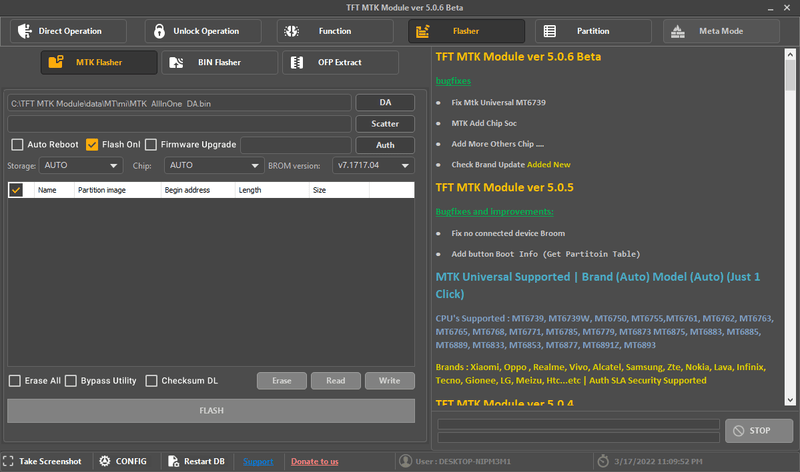
Task: Click the bugfixes link in changelog
Action: [453, 81]
